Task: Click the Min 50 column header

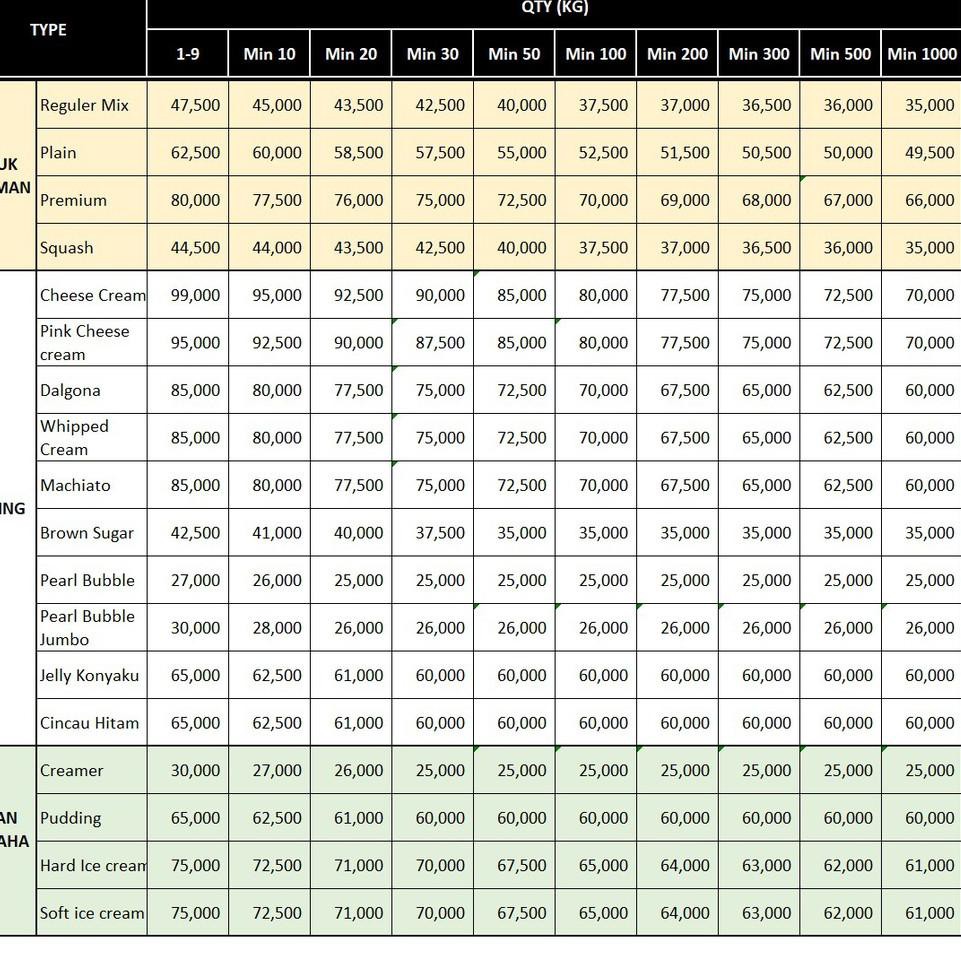Action: pos(514,53)
